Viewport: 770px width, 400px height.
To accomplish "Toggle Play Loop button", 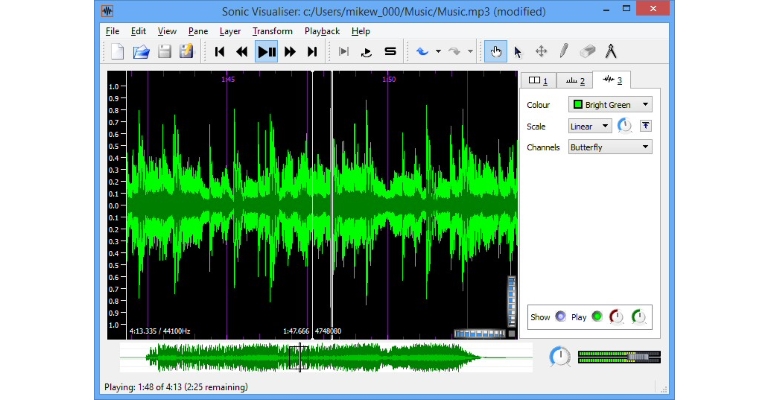I will click(x=366, y=52).
